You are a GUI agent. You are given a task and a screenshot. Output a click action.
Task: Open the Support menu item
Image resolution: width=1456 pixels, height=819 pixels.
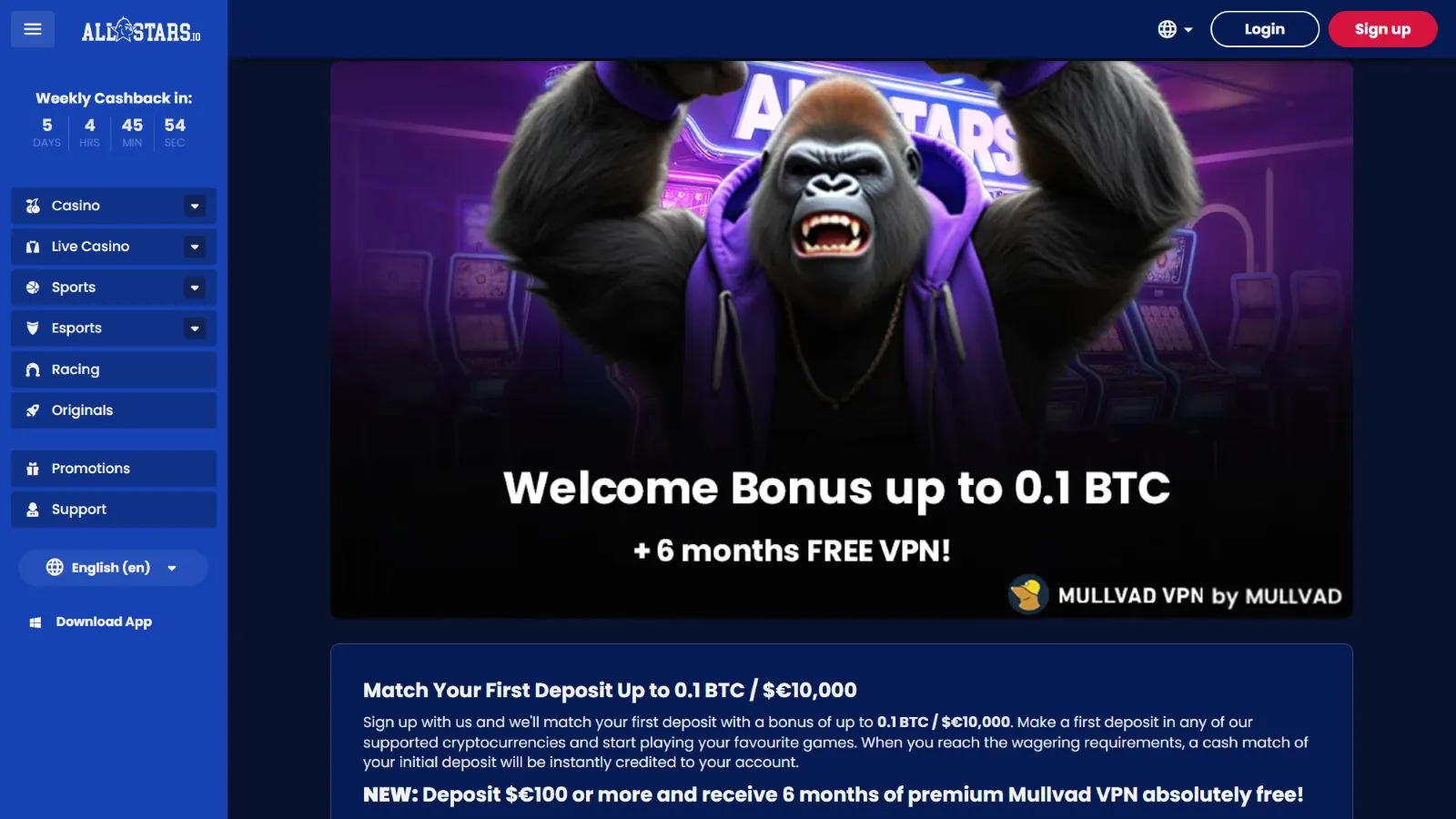(114, 510)
